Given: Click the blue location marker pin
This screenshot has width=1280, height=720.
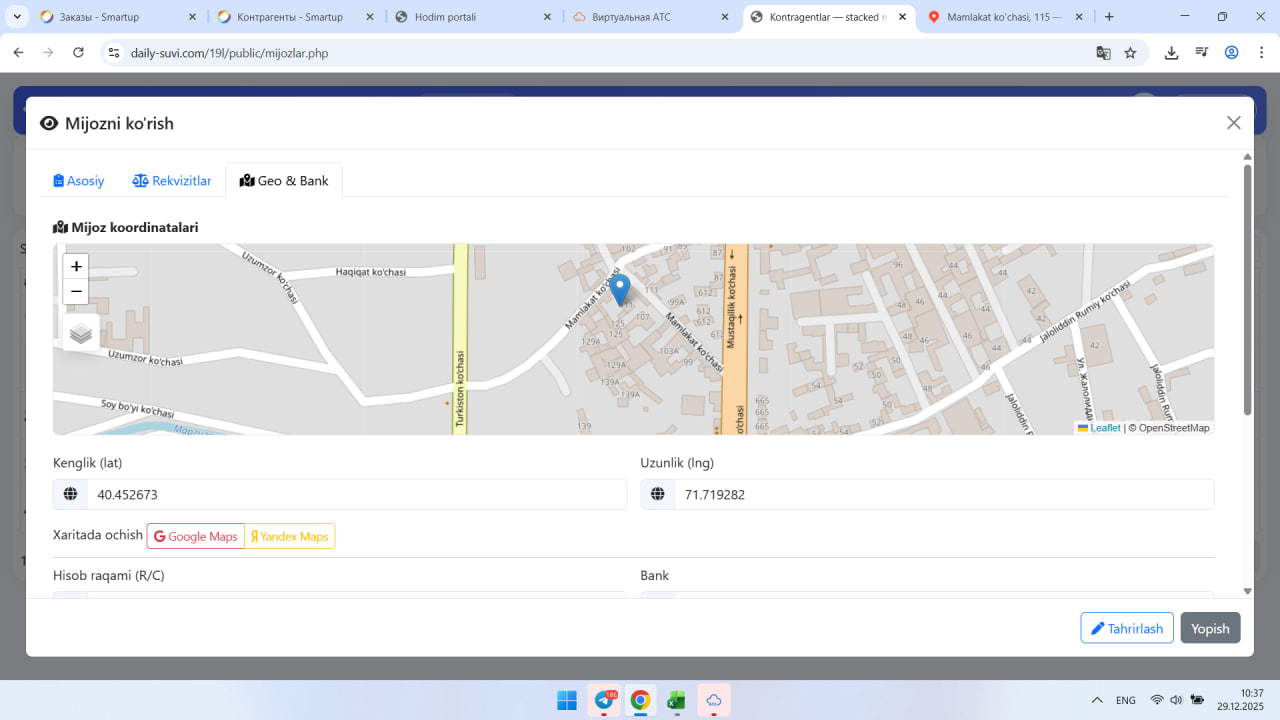Looking at the screenshot, I should click(x=620, y=289).
